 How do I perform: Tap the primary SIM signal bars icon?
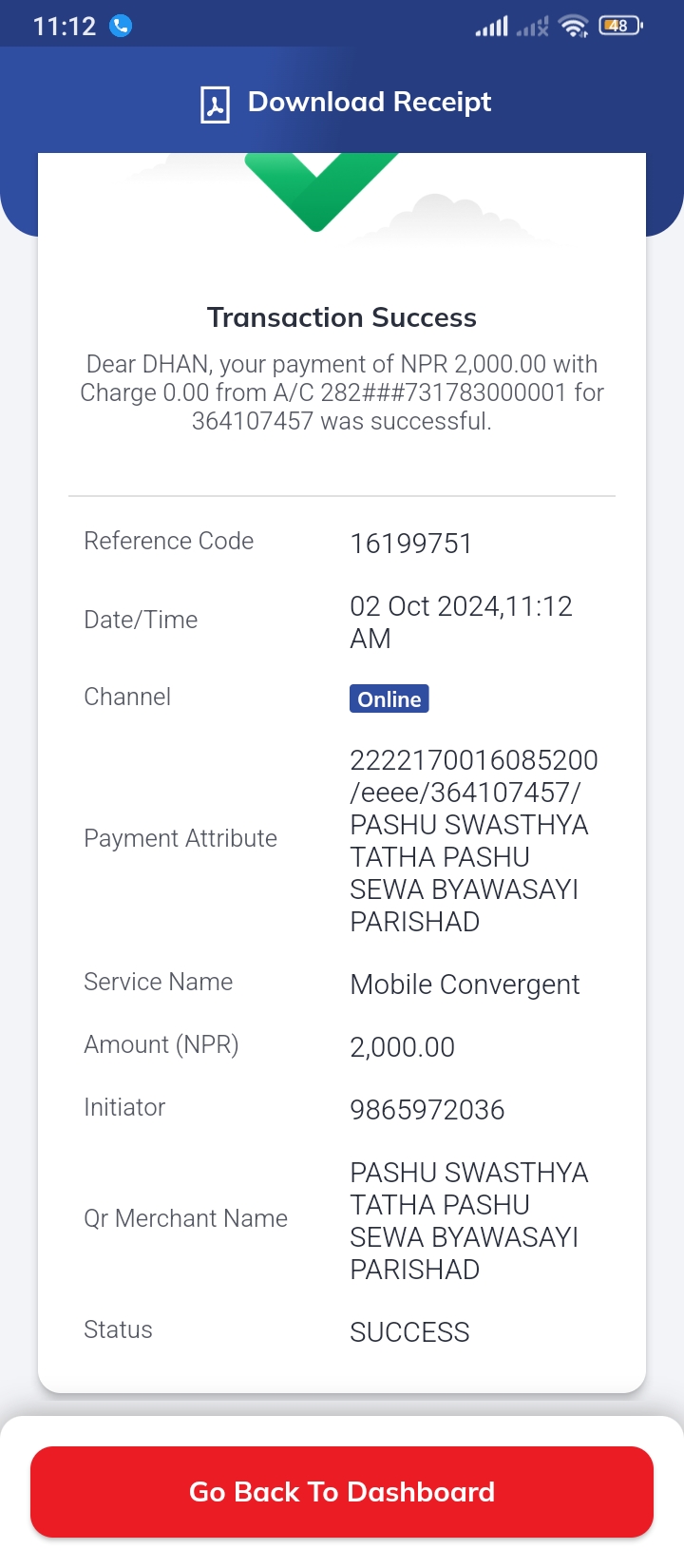(492, 27)
